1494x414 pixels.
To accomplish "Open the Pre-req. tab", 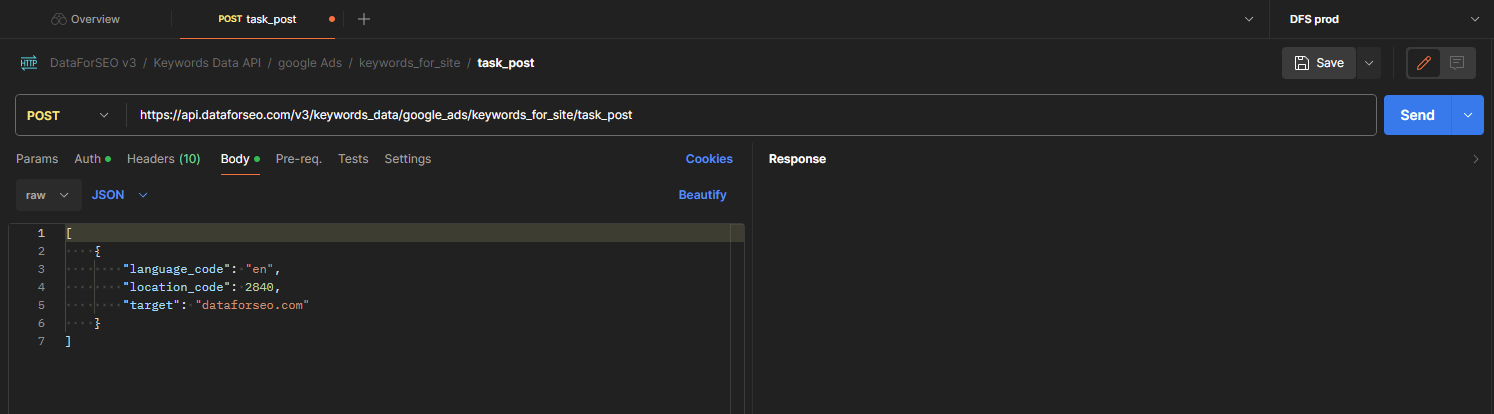I will (299, 159).
